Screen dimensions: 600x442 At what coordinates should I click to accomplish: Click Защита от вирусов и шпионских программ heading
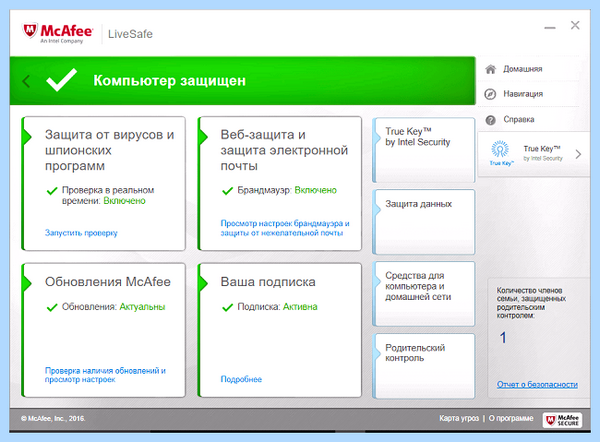click(x=109, y=150)
